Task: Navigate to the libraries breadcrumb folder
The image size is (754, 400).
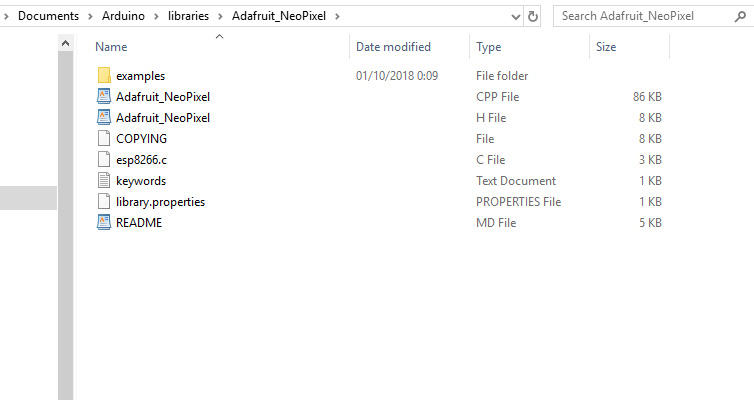Action: click(x=188, y=16)
